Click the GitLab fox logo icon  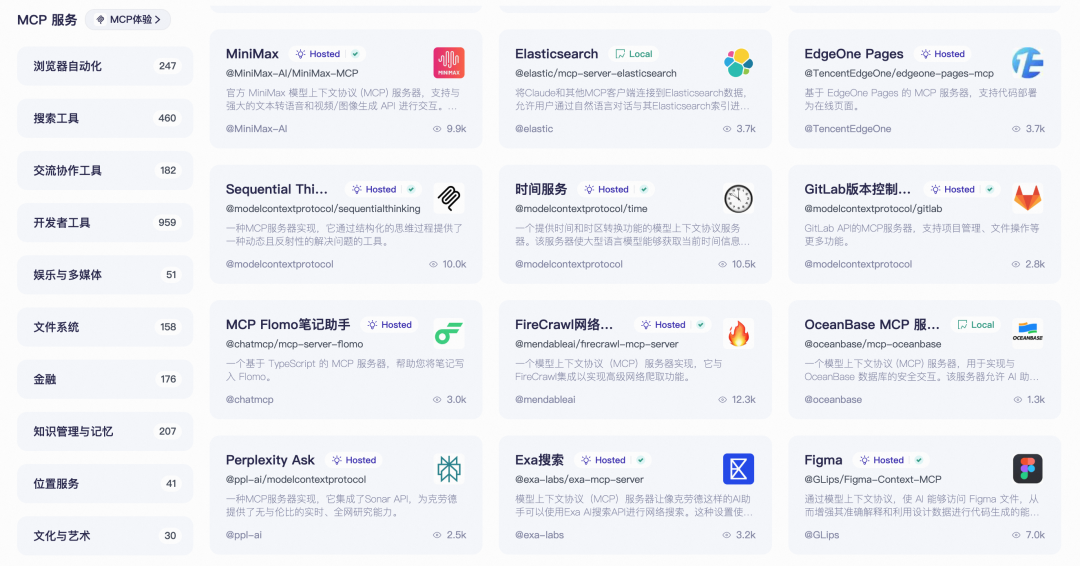[1027, 198]
